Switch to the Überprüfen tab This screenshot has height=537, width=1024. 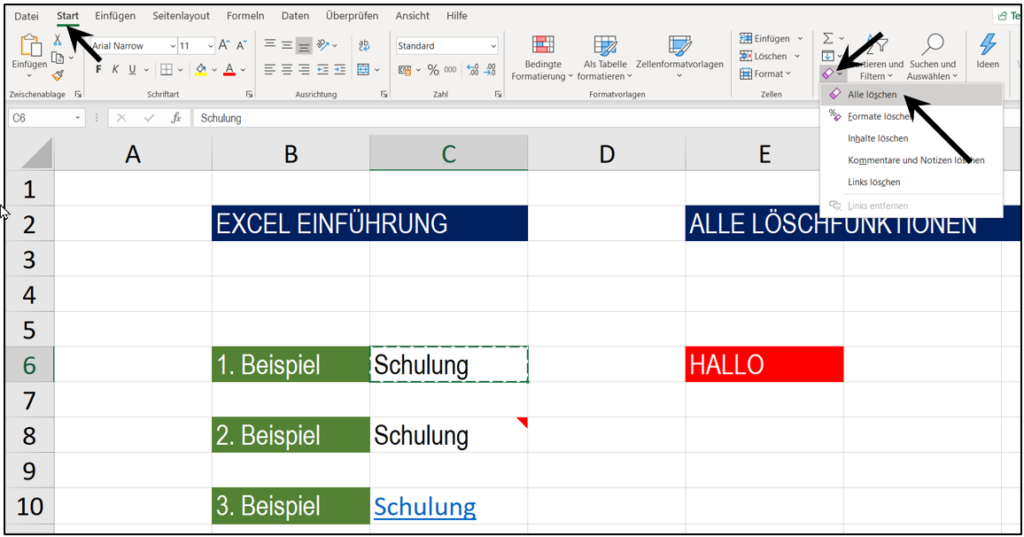[352, 16]
